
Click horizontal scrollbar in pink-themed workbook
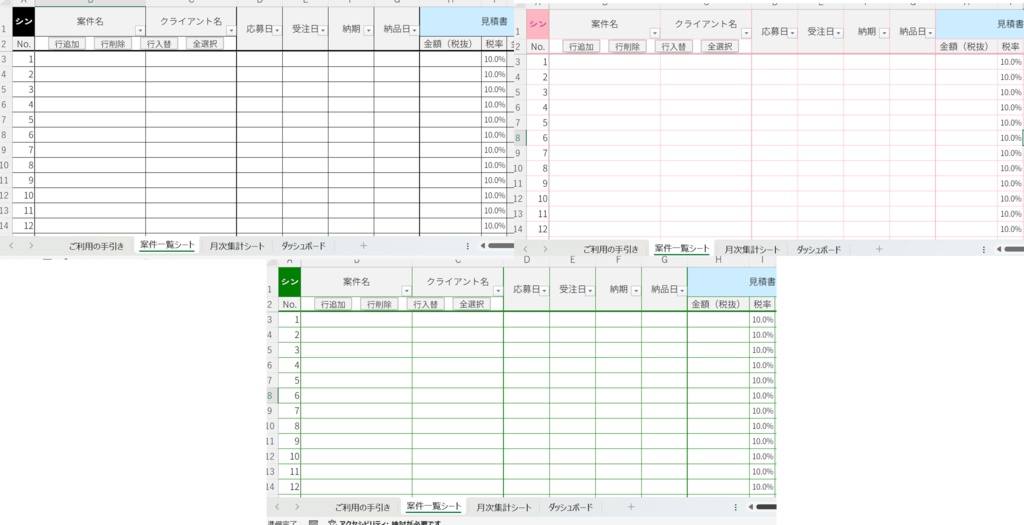(x=1014, y=249)
